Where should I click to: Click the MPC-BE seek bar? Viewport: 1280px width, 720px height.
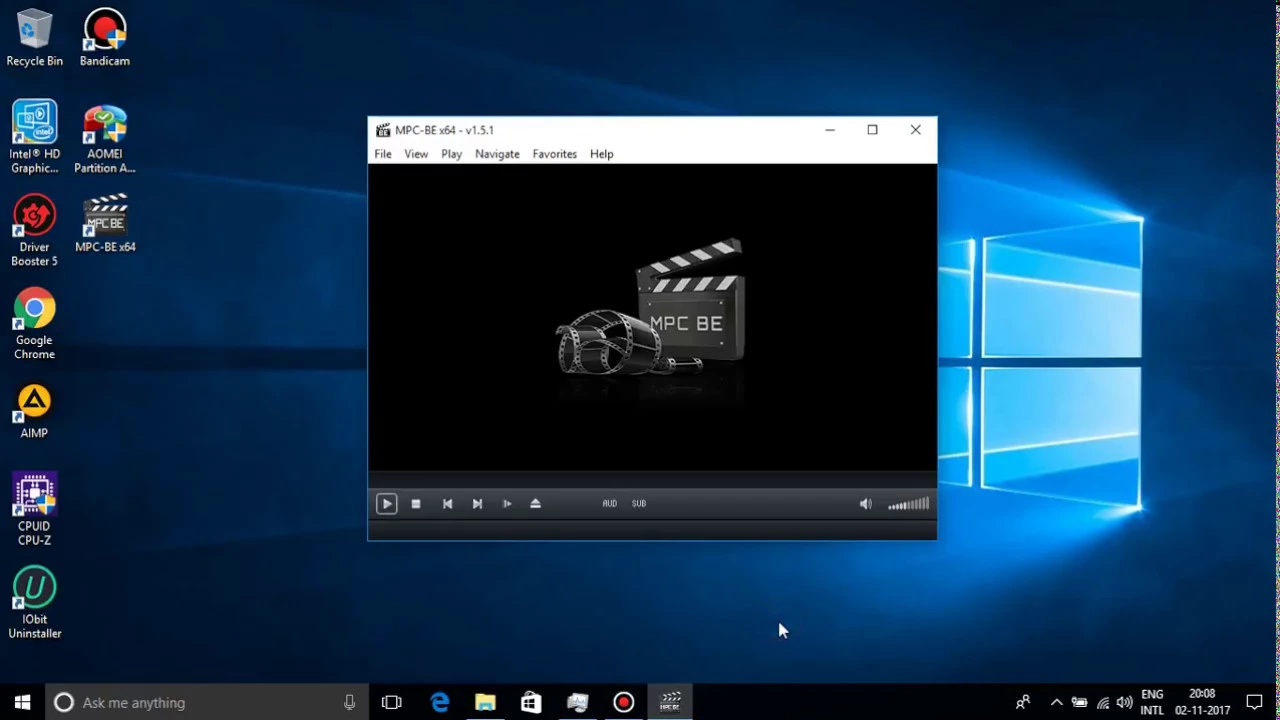pos(652,479)
